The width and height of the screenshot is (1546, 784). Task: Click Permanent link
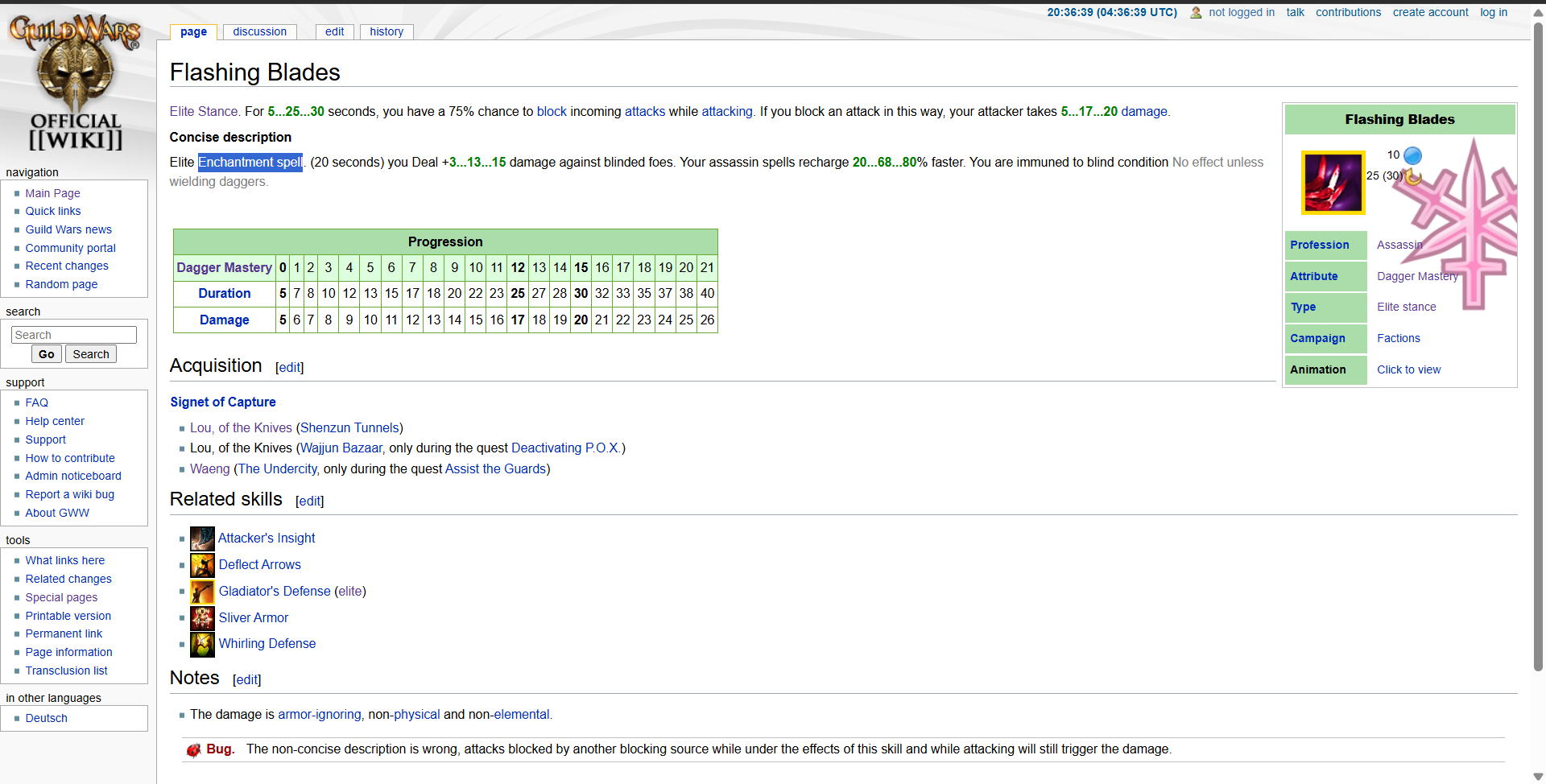coord(64,633)
